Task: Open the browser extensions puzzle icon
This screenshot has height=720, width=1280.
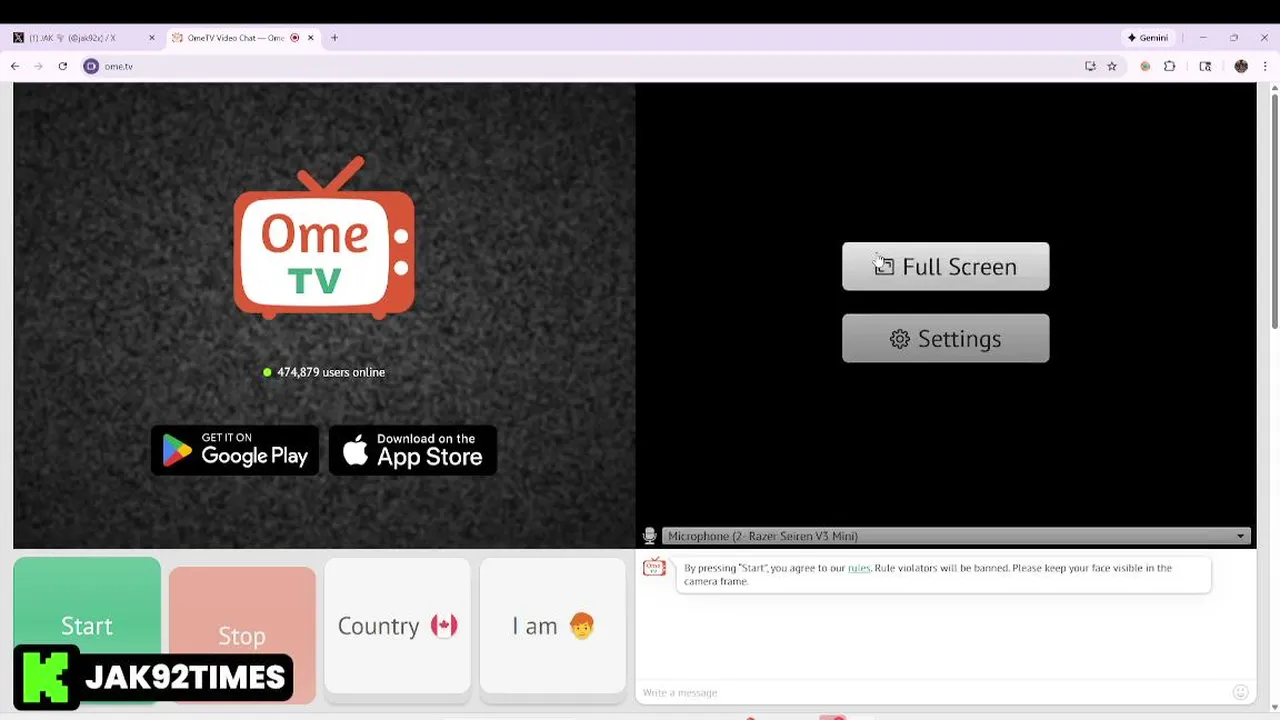Action: pos(1169,66)
